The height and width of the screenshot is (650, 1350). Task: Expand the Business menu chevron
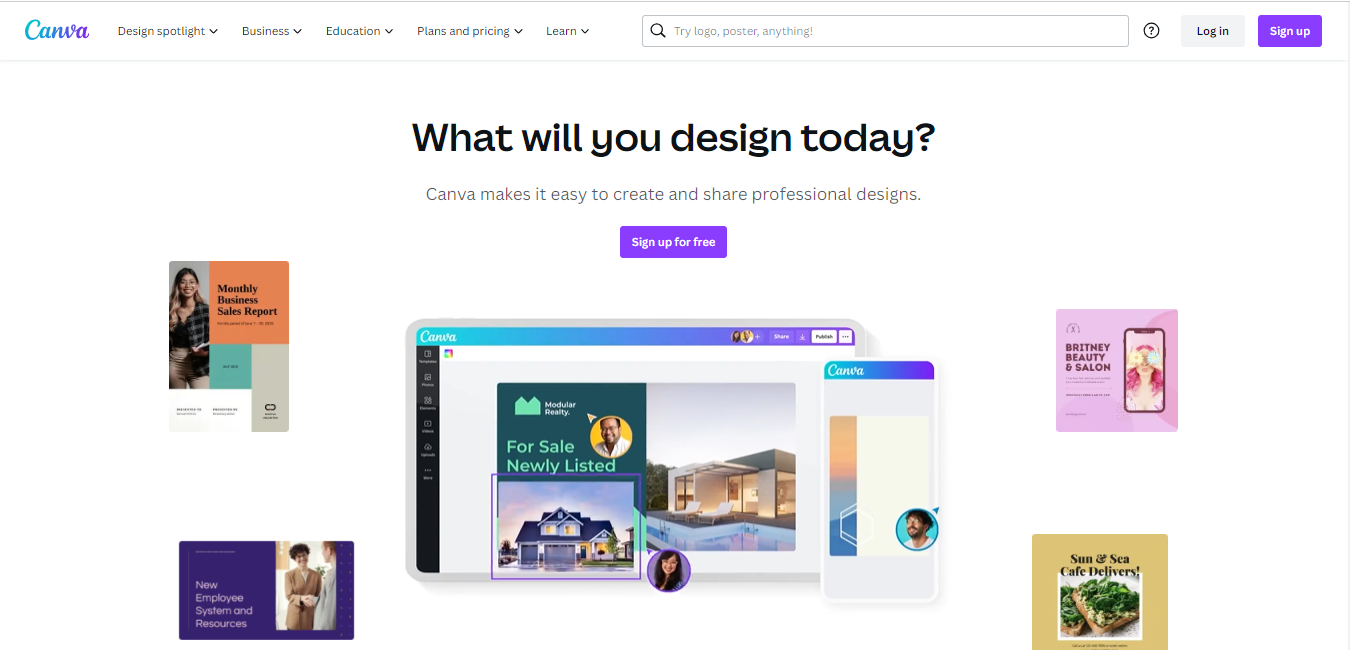pos(297,31)
